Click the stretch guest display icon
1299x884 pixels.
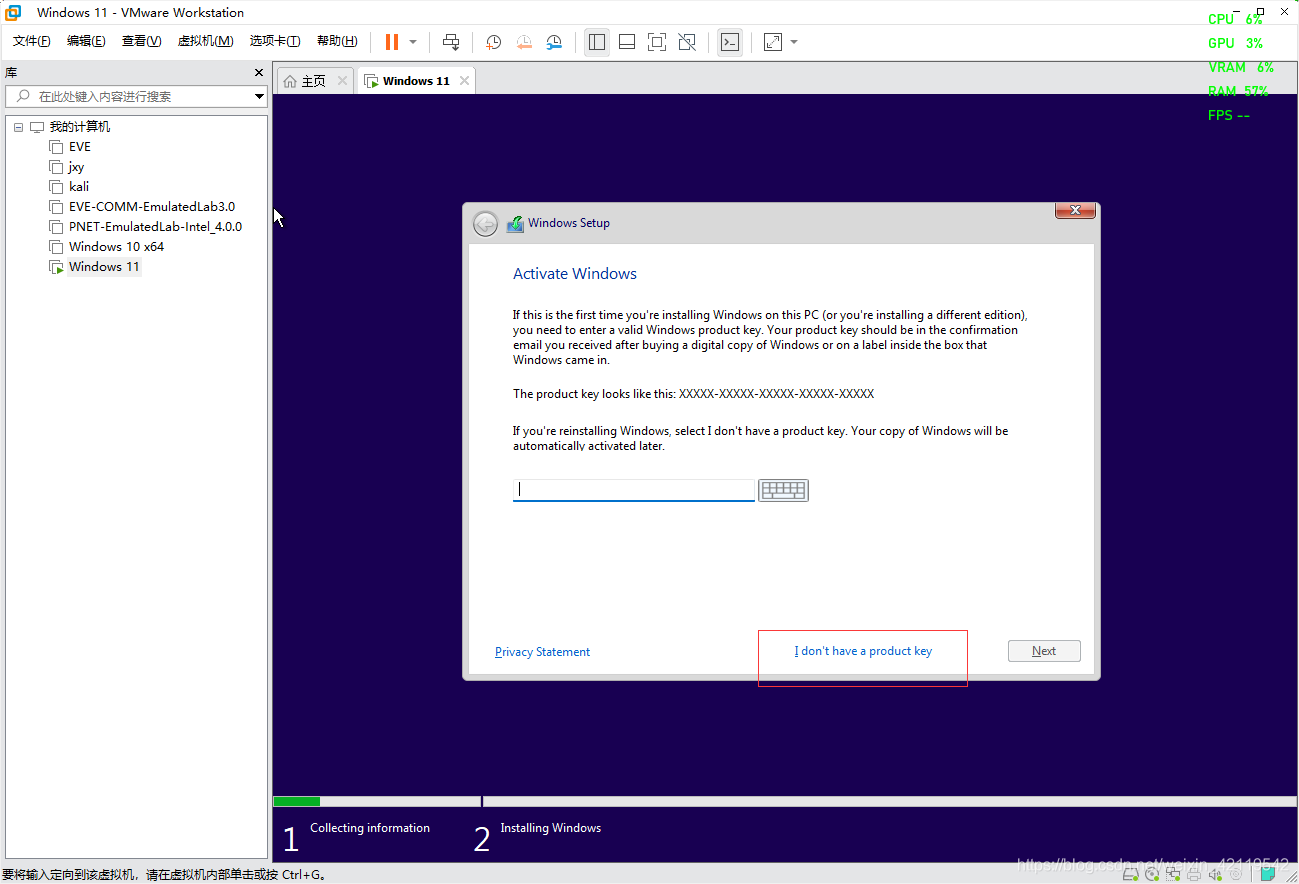[772, 42]
